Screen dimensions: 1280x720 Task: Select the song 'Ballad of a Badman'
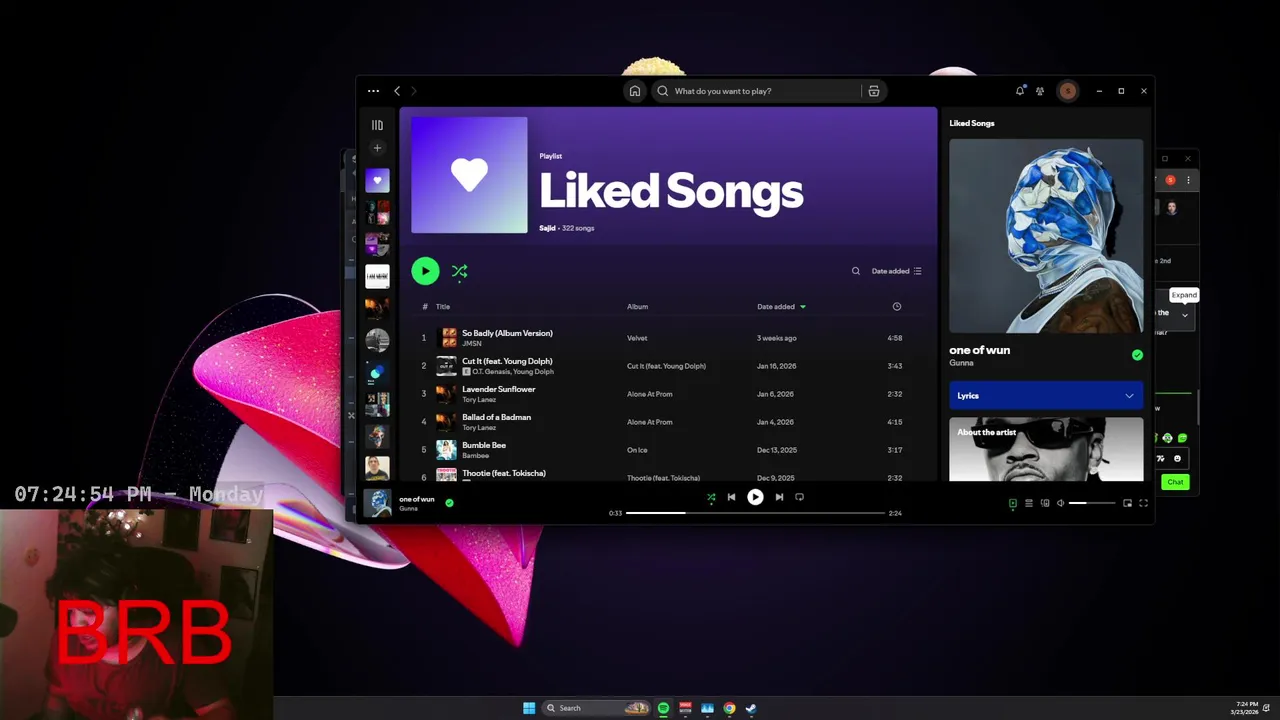click(496, 417)
